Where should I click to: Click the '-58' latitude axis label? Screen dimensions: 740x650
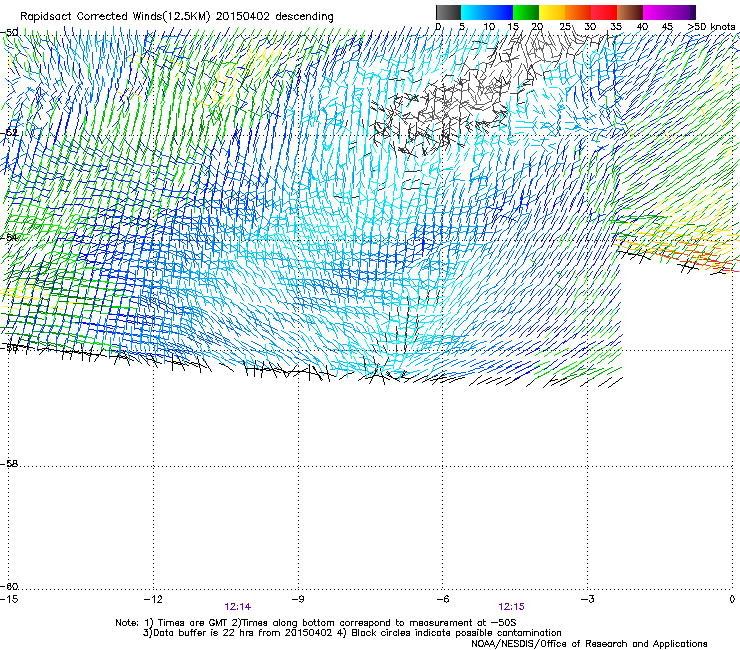(9, 464)
